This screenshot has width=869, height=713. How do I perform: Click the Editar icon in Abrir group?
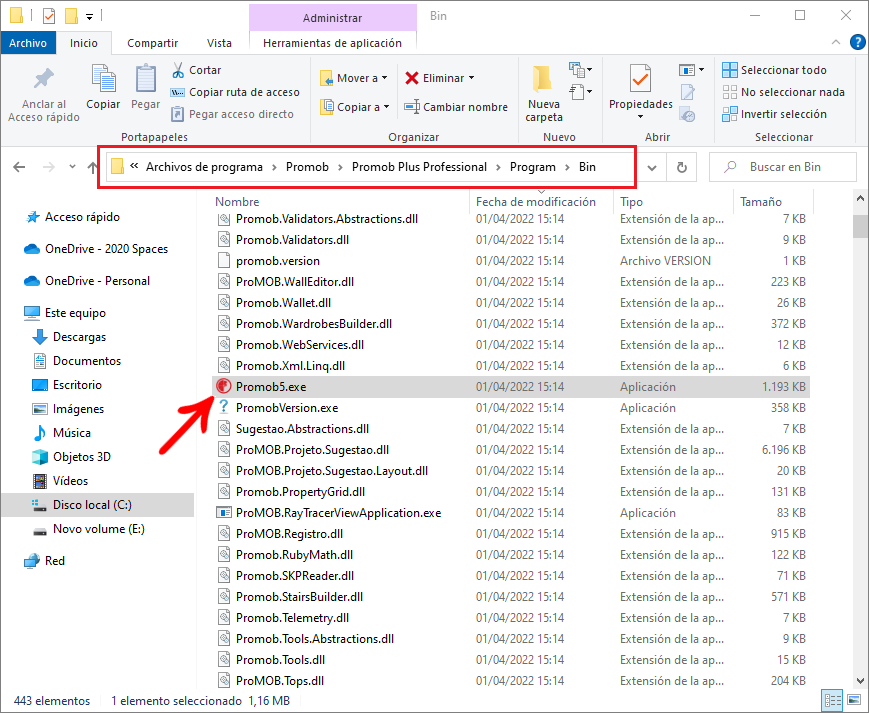point(687,92)
